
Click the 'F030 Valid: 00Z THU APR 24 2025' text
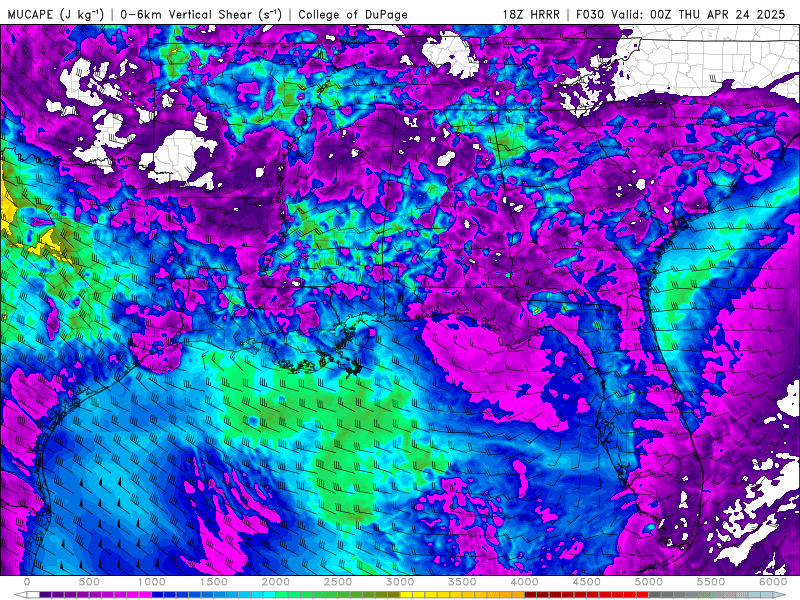680,14
